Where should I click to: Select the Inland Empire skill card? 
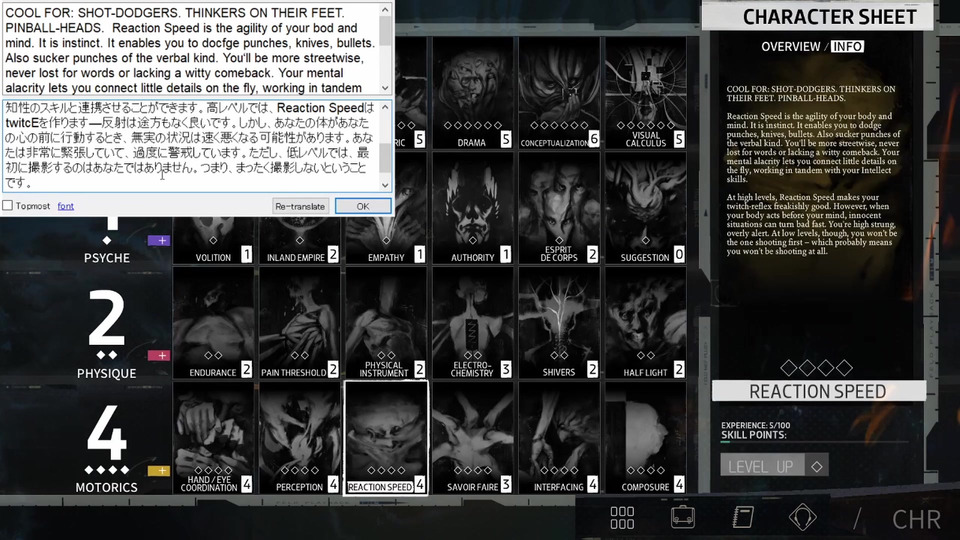[299, 240]
